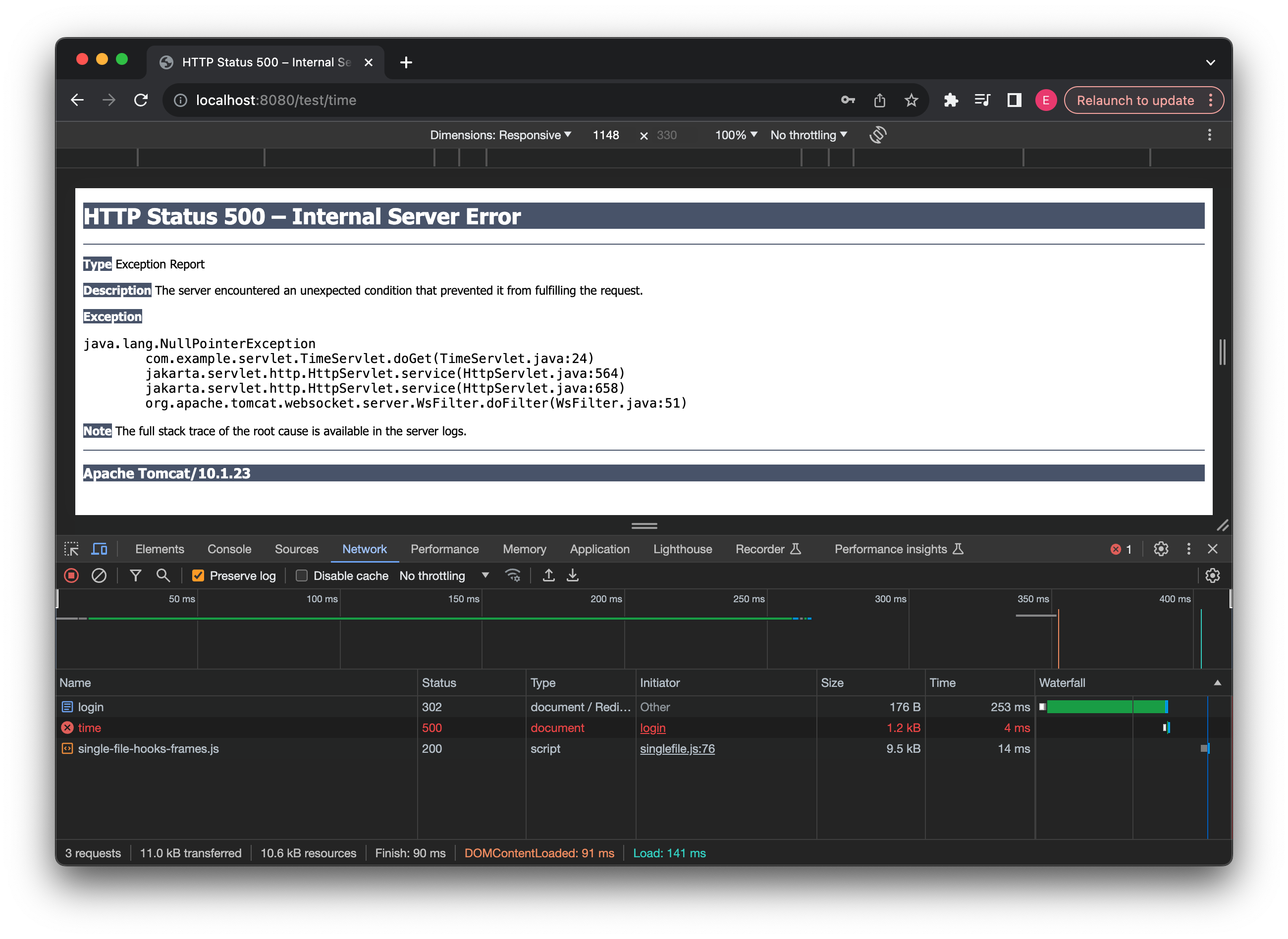Open network conditions settings
Viewport: 1288px width, 939px height.
click(x=513, y=575)
